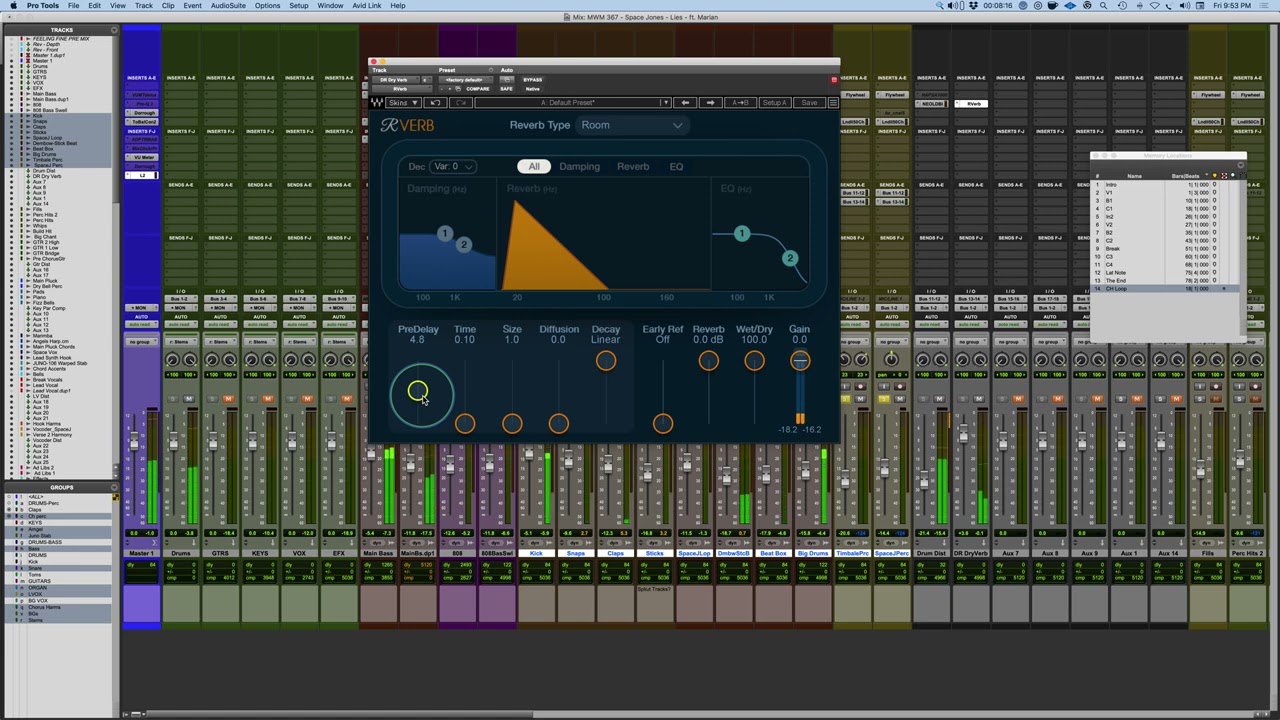This screenshot has width=1280, height=720.
Task: Select EQ band node 1
Action: 741,234
